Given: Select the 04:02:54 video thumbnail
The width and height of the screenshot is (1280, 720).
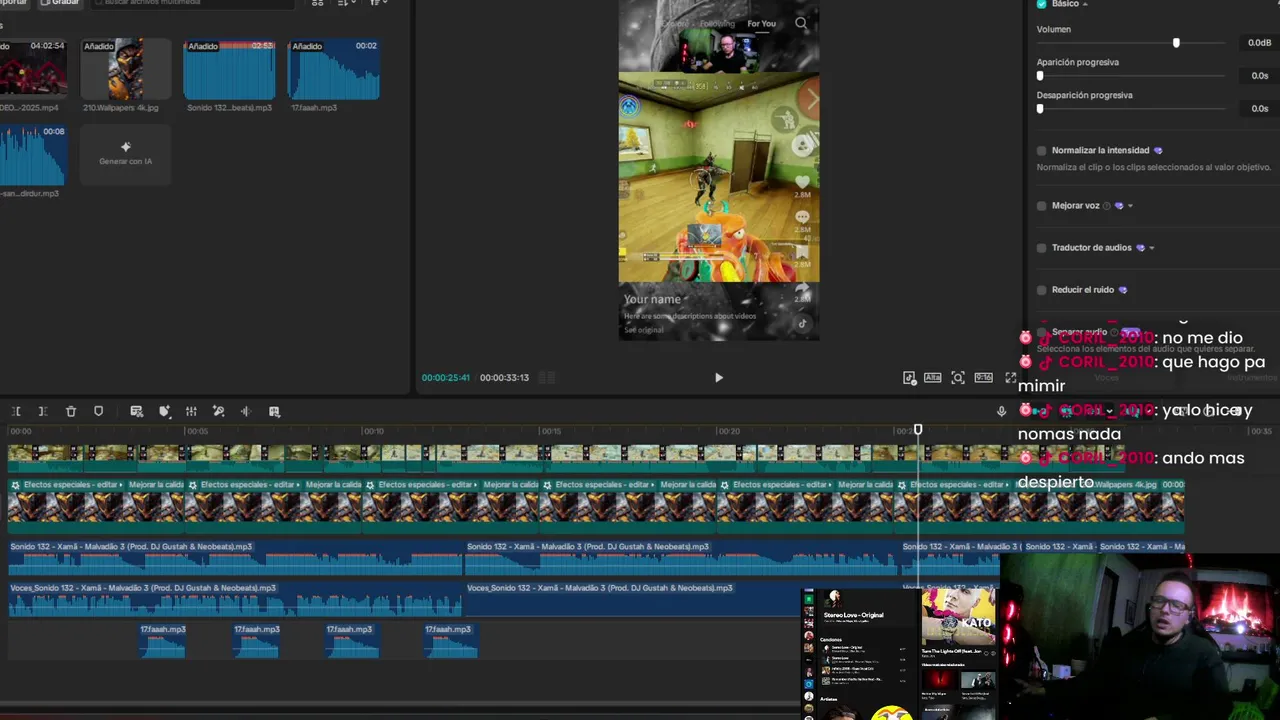Looking at the screenshot, I should [33, 69].
